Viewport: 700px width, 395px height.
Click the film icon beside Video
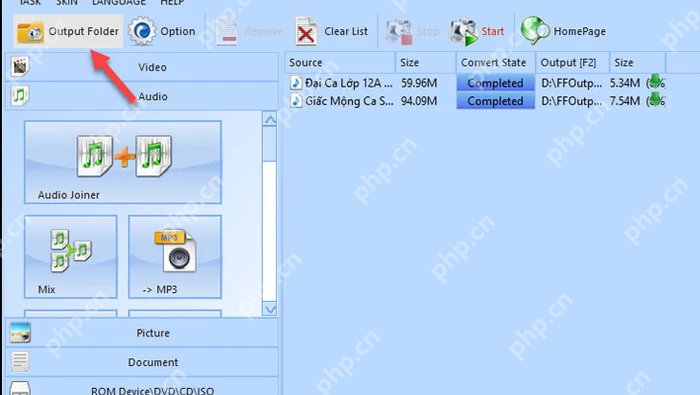point(19,67)
